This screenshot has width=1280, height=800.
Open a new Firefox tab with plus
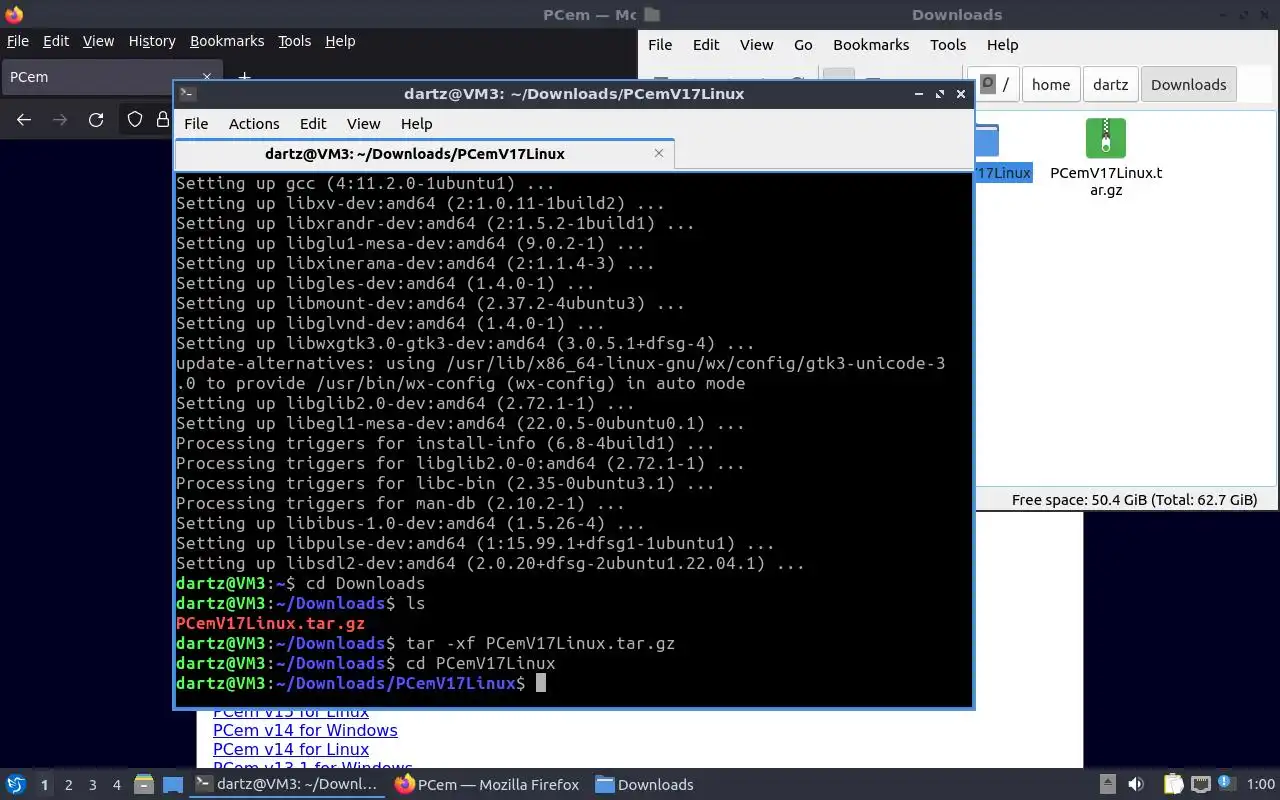[244, 77]
